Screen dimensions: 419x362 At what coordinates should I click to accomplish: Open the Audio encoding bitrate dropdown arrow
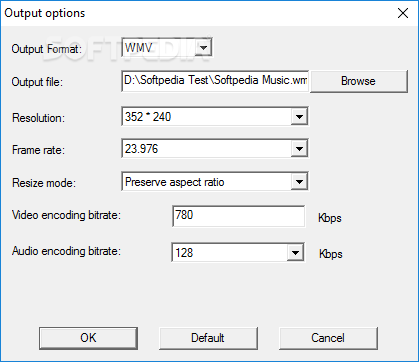pyautogui.click(x=295, y=252)
